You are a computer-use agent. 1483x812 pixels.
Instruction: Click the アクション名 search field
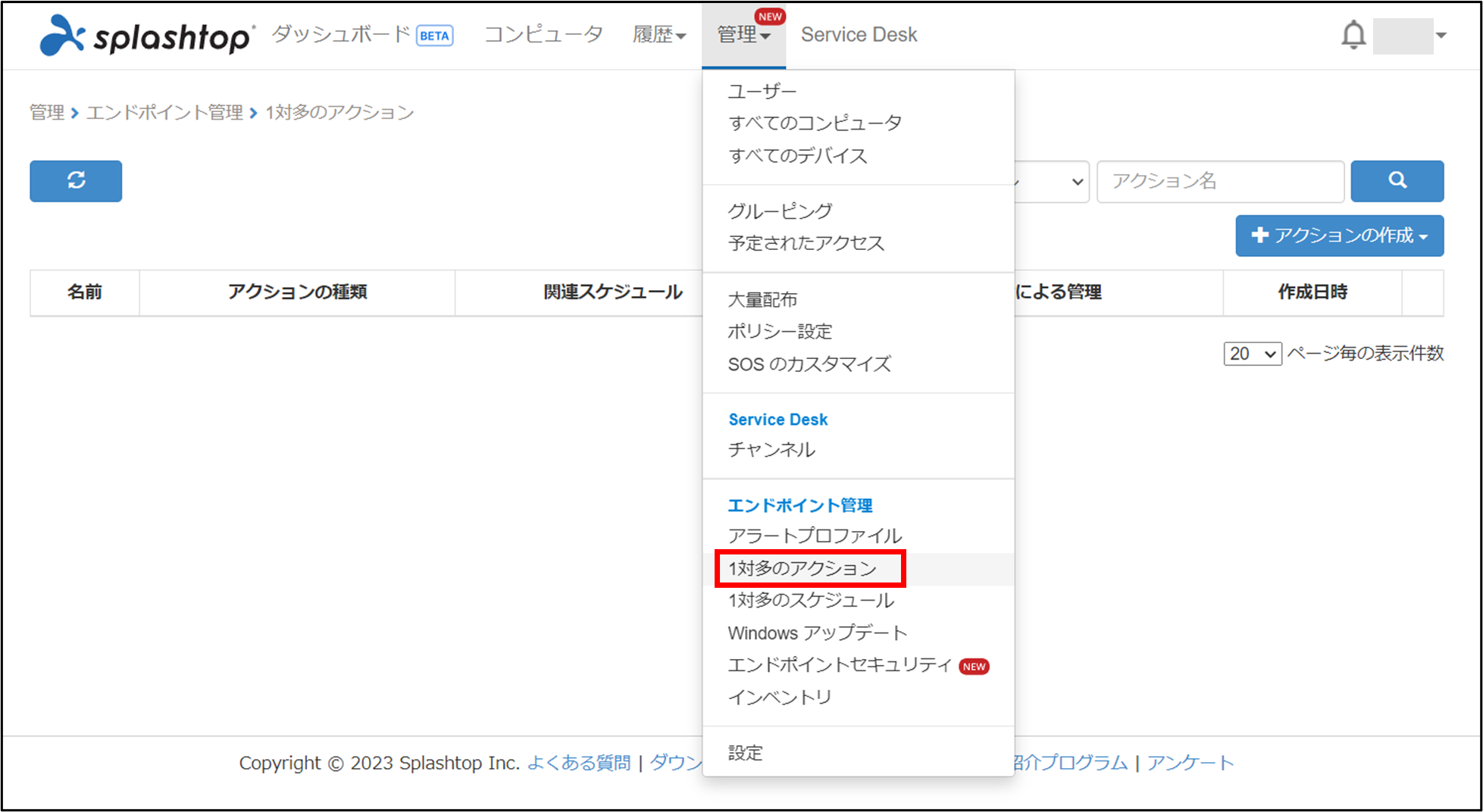click(1220, 181)
